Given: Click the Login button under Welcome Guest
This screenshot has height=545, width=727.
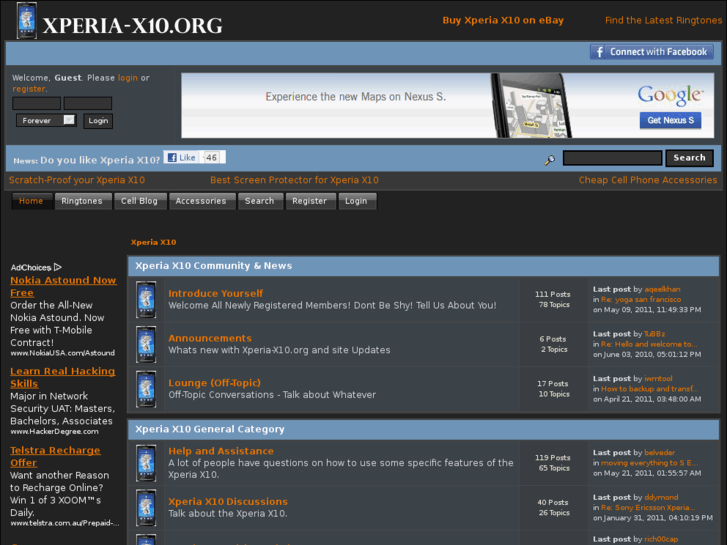Looking at the screenshot, I should (x=98, y=121).
